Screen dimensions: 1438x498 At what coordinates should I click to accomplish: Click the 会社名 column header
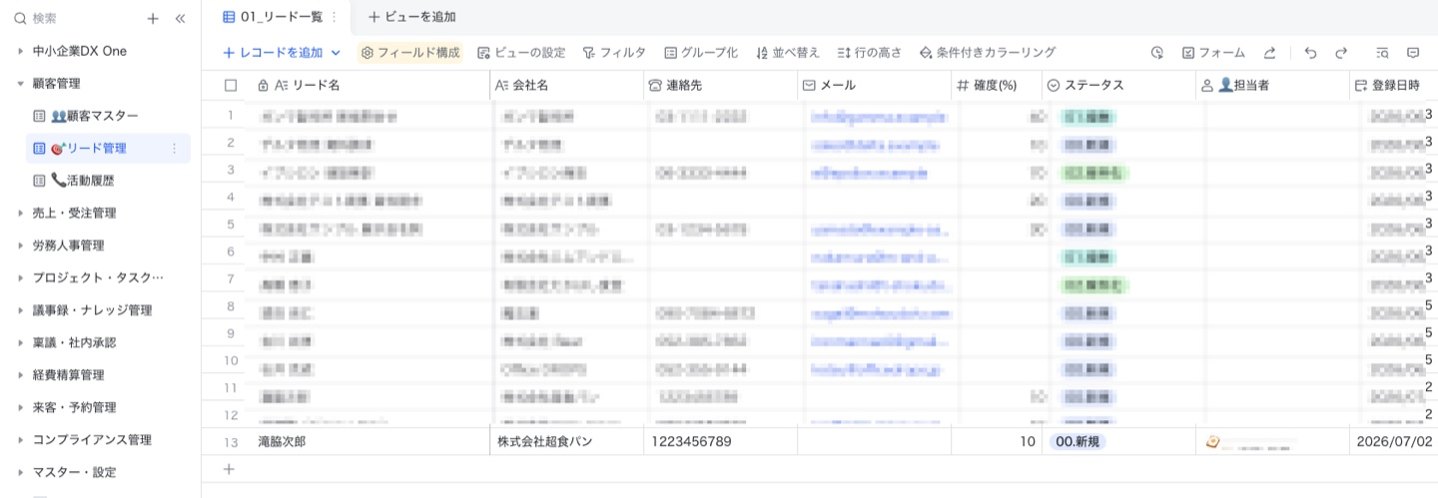pos(566,86)
